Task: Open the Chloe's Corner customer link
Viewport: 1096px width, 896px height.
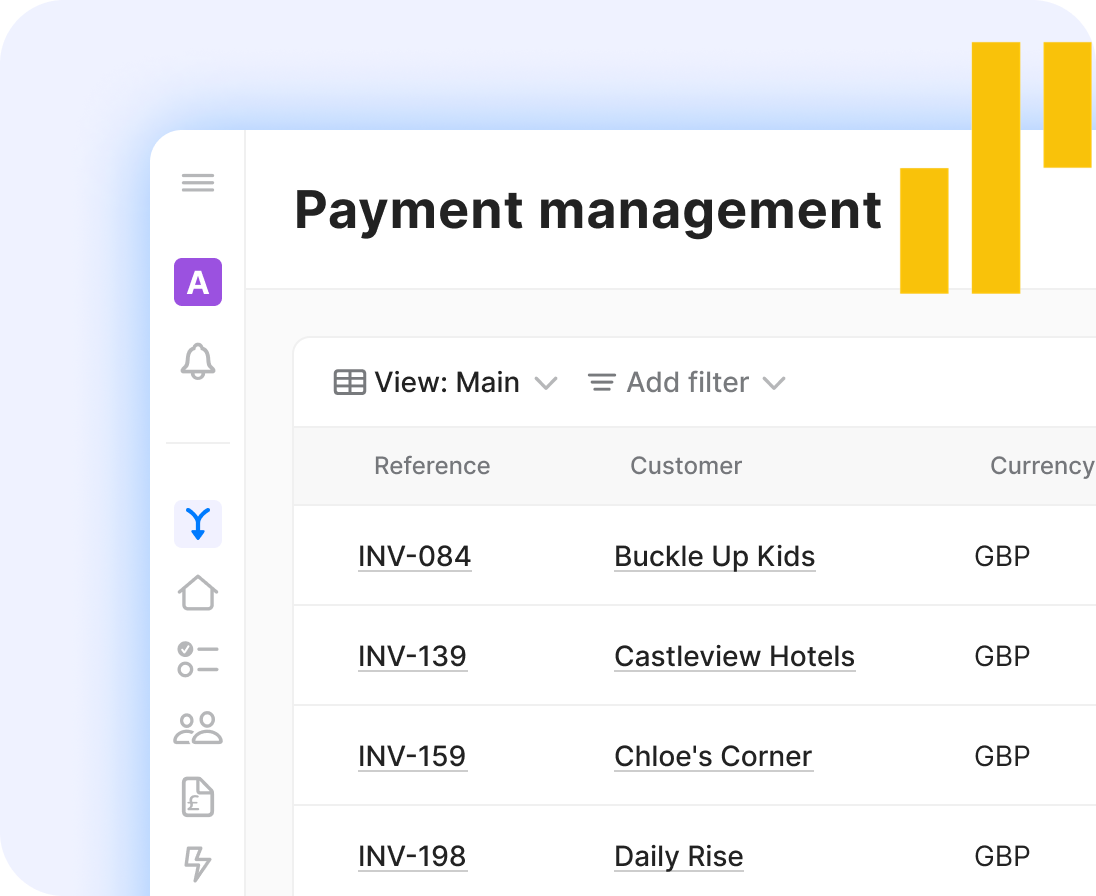Action: (713, 756)
